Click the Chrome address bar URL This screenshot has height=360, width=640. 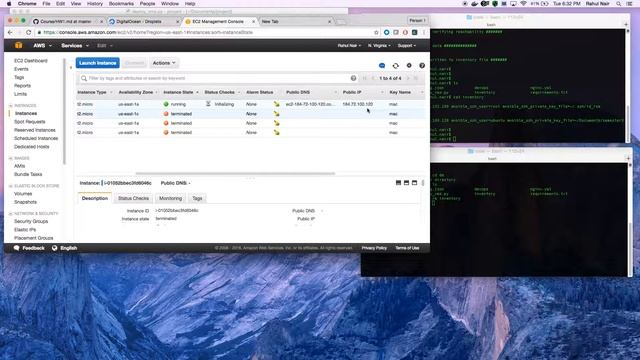(x=204, y=32)
